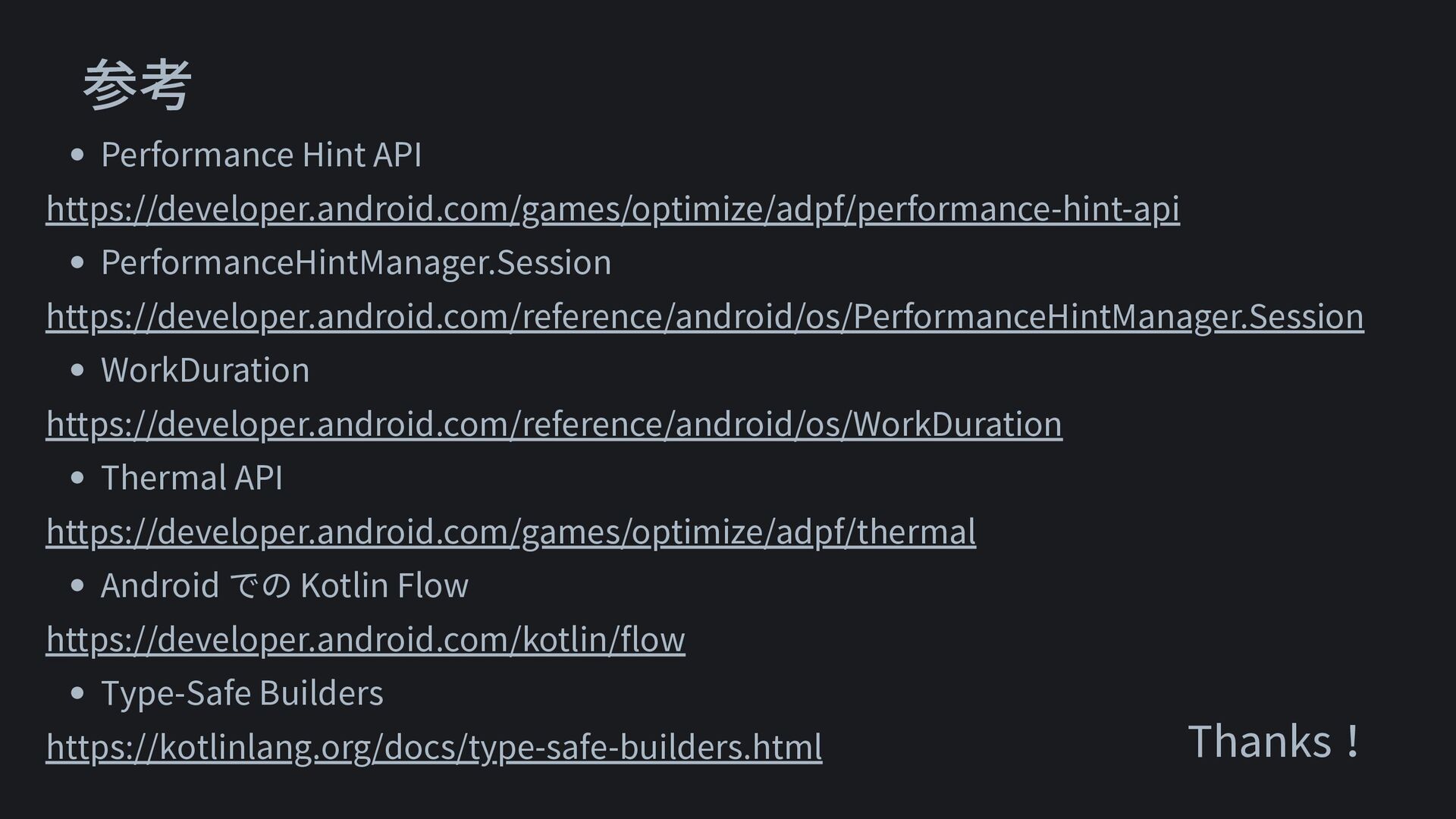Click the 参考 slide title
1456x819 pixels.
[136, 86]
